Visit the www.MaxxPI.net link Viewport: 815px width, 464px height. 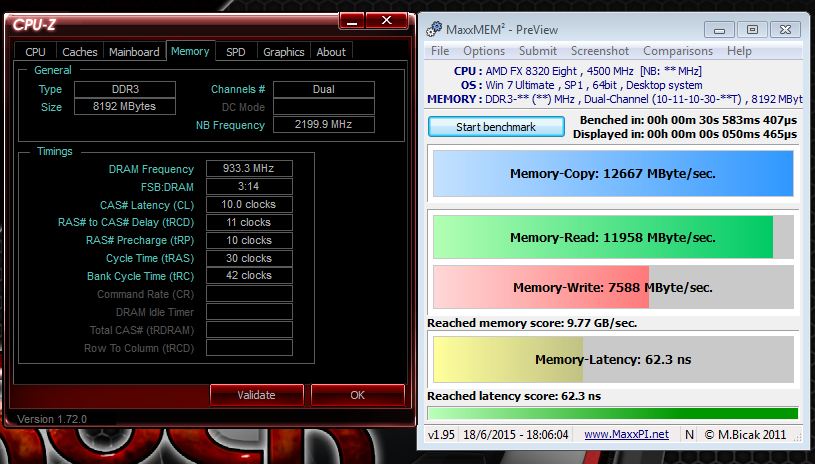(x=626, y=434)
